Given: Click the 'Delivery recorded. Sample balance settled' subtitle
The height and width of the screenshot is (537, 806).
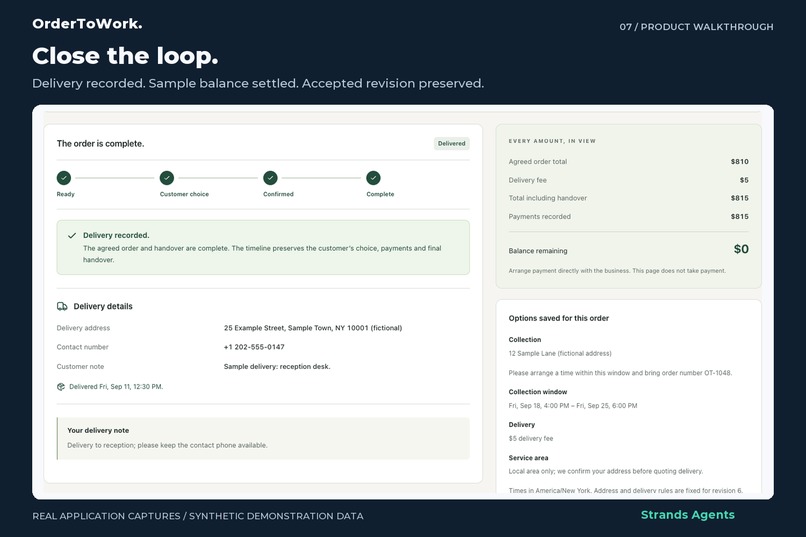Looking at the screenshot, I should pyautogui.click(x=258, y=83).
